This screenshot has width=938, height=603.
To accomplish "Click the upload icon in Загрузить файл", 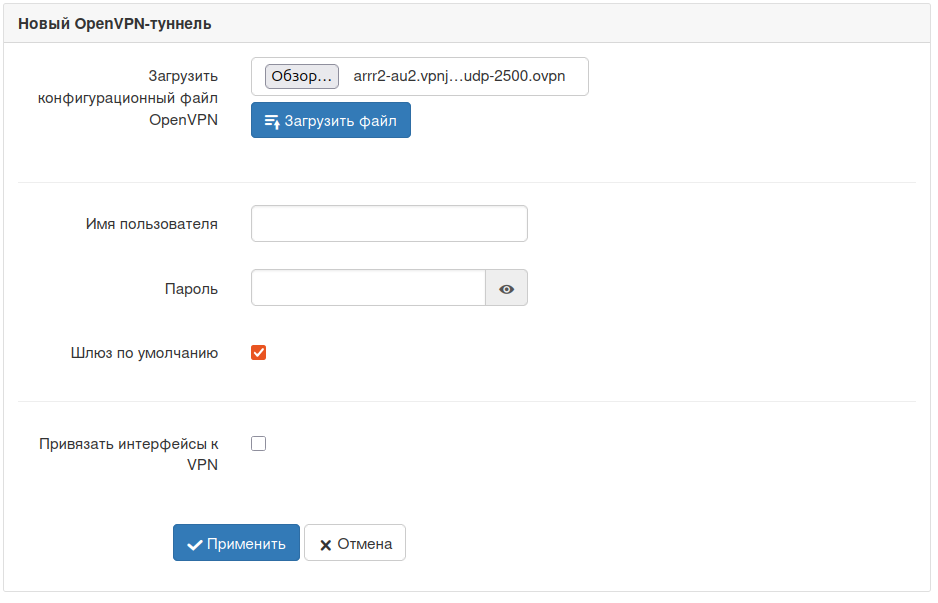I will 272,121.
